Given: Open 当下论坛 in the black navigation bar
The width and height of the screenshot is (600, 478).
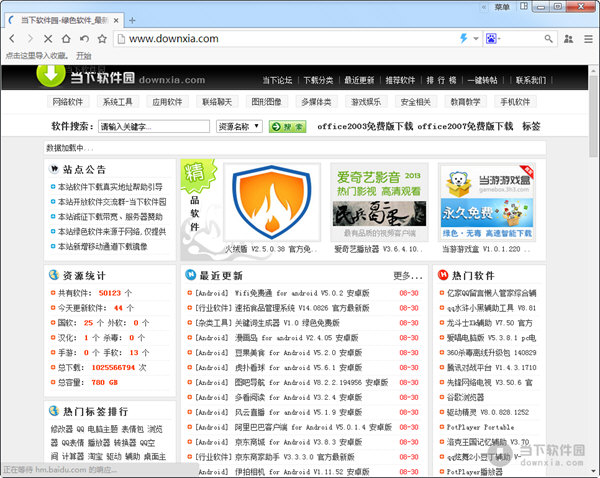Looking at the screenshot, I should pyautogui.click(x=277, y=80).
